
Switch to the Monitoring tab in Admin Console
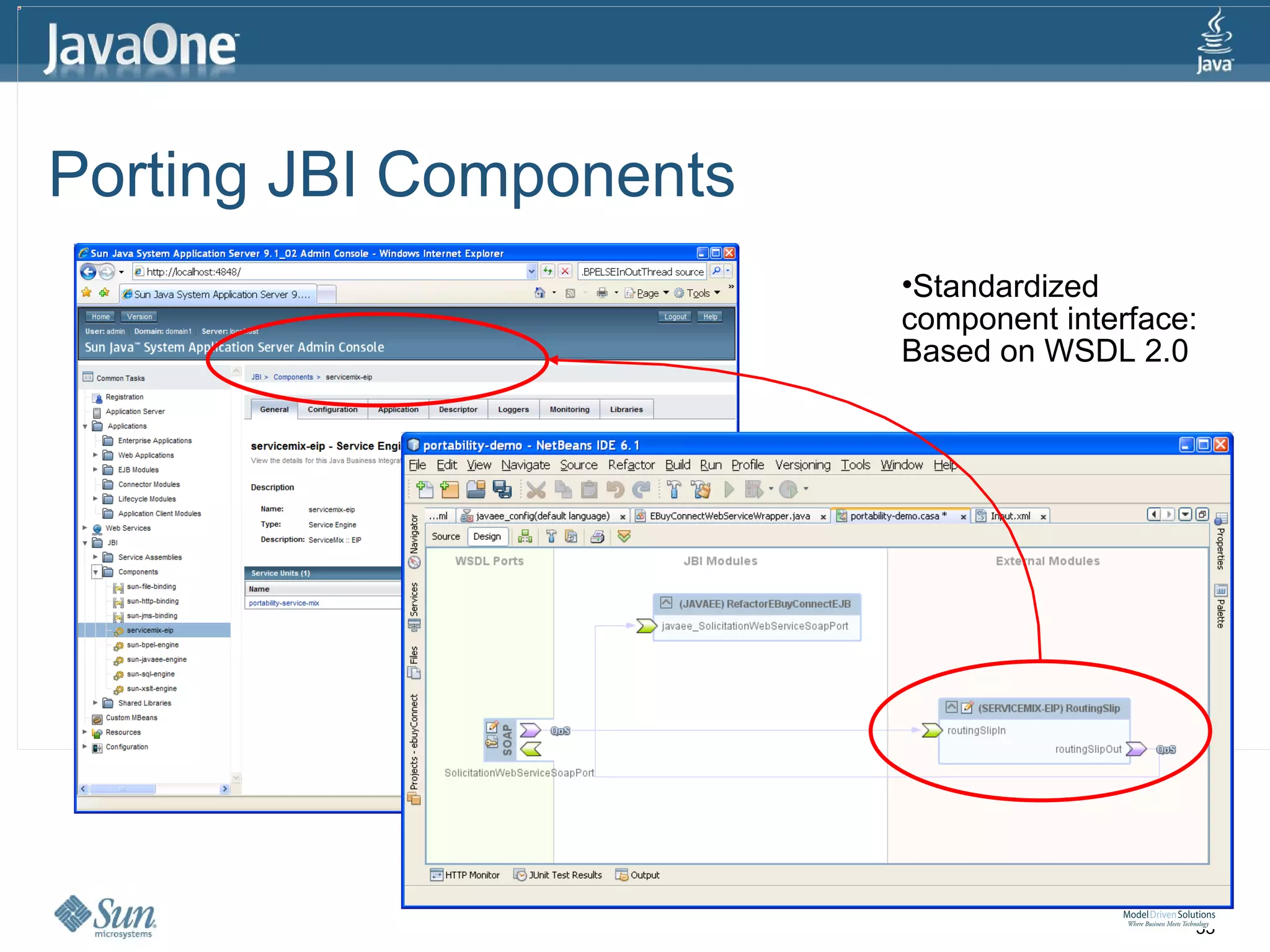pyautogui.click(x=569, y=410)
